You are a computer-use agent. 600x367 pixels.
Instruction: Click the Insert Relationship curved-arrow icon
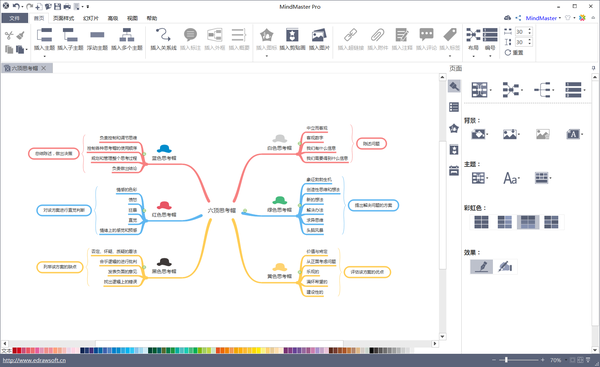(163, 35)
